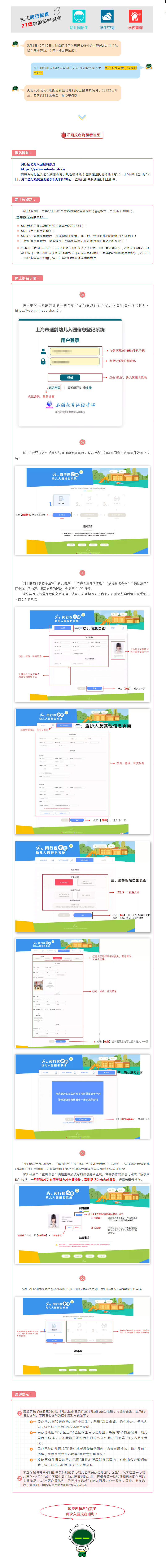The image size is (166, 1568).
Task: Click the 报名网址 section header tag
Action: click(x=23, y=153)
